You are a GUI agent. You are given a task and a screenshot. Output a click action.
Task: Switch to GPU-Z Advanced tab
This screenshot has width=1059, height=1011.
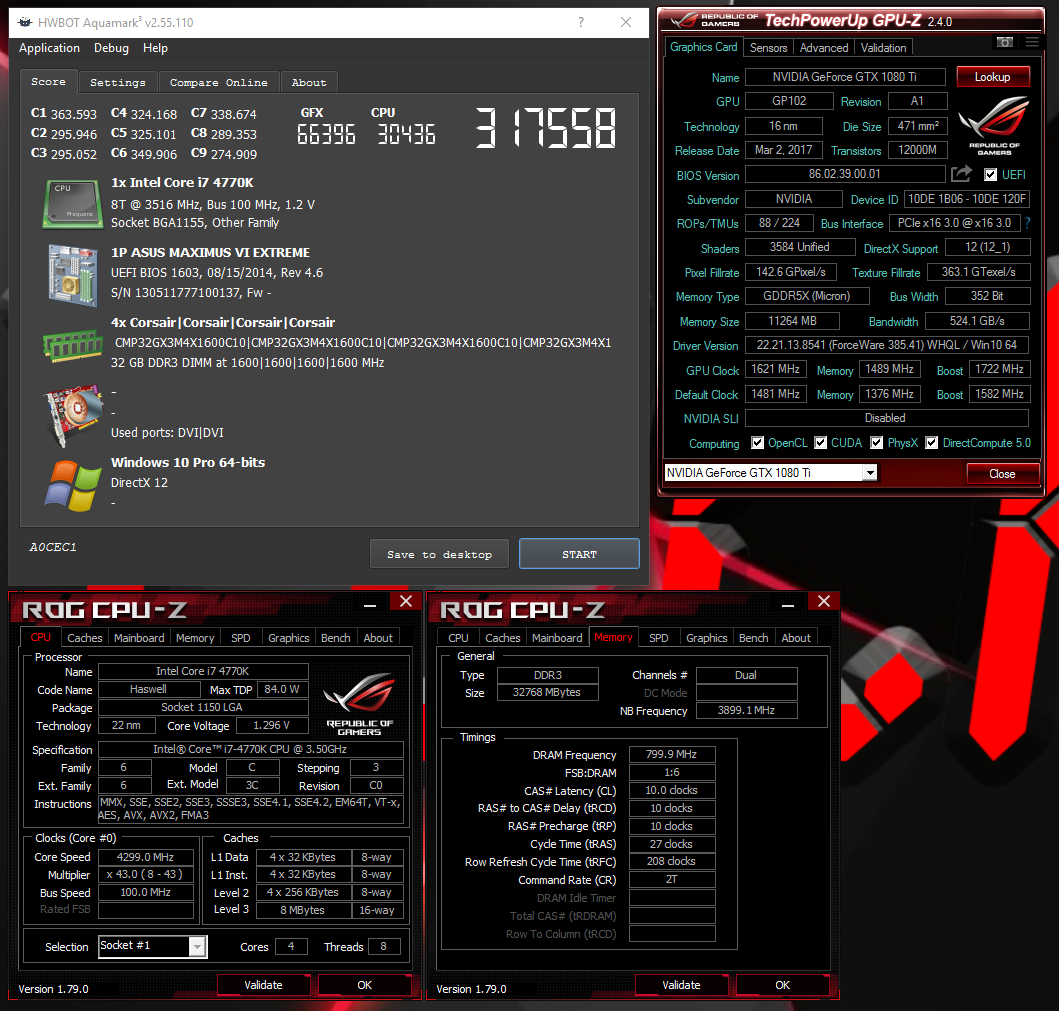coord(824,48)
